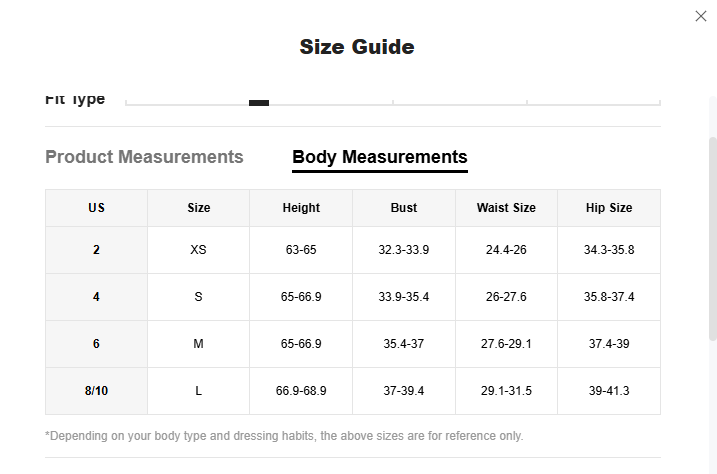This screenshot has width=717, height=474.
Task: Click the US column header
Action: point(96,208)
